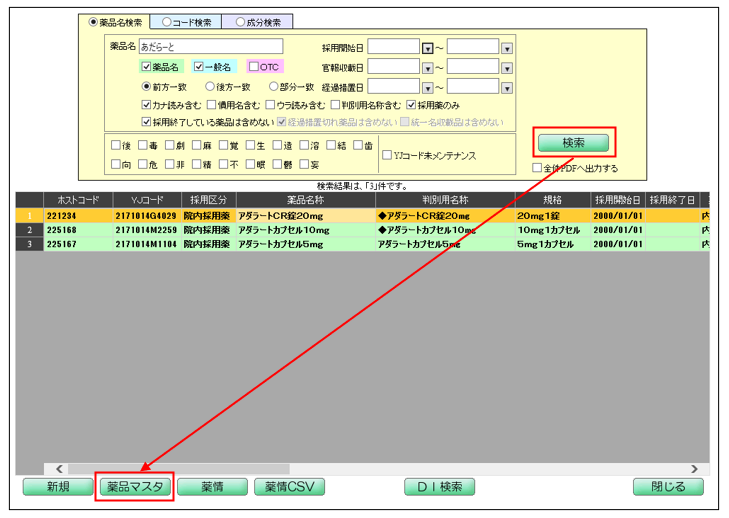Open the 薬品マスタ button
This screenshot has height=518, width=729.
[134, 487]
